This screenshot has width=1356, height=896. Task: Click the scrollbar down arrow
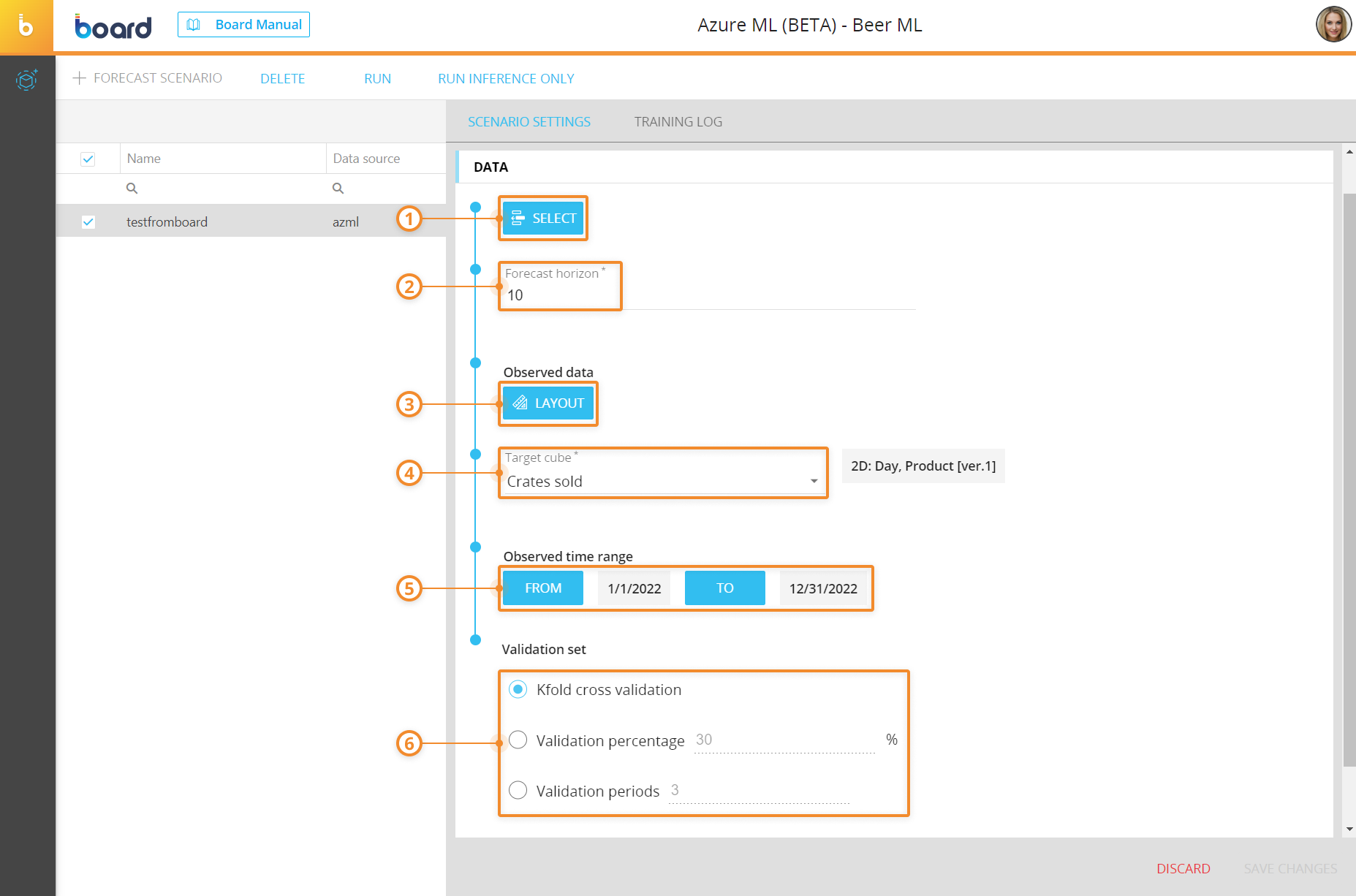click(x=1349, y=829)
